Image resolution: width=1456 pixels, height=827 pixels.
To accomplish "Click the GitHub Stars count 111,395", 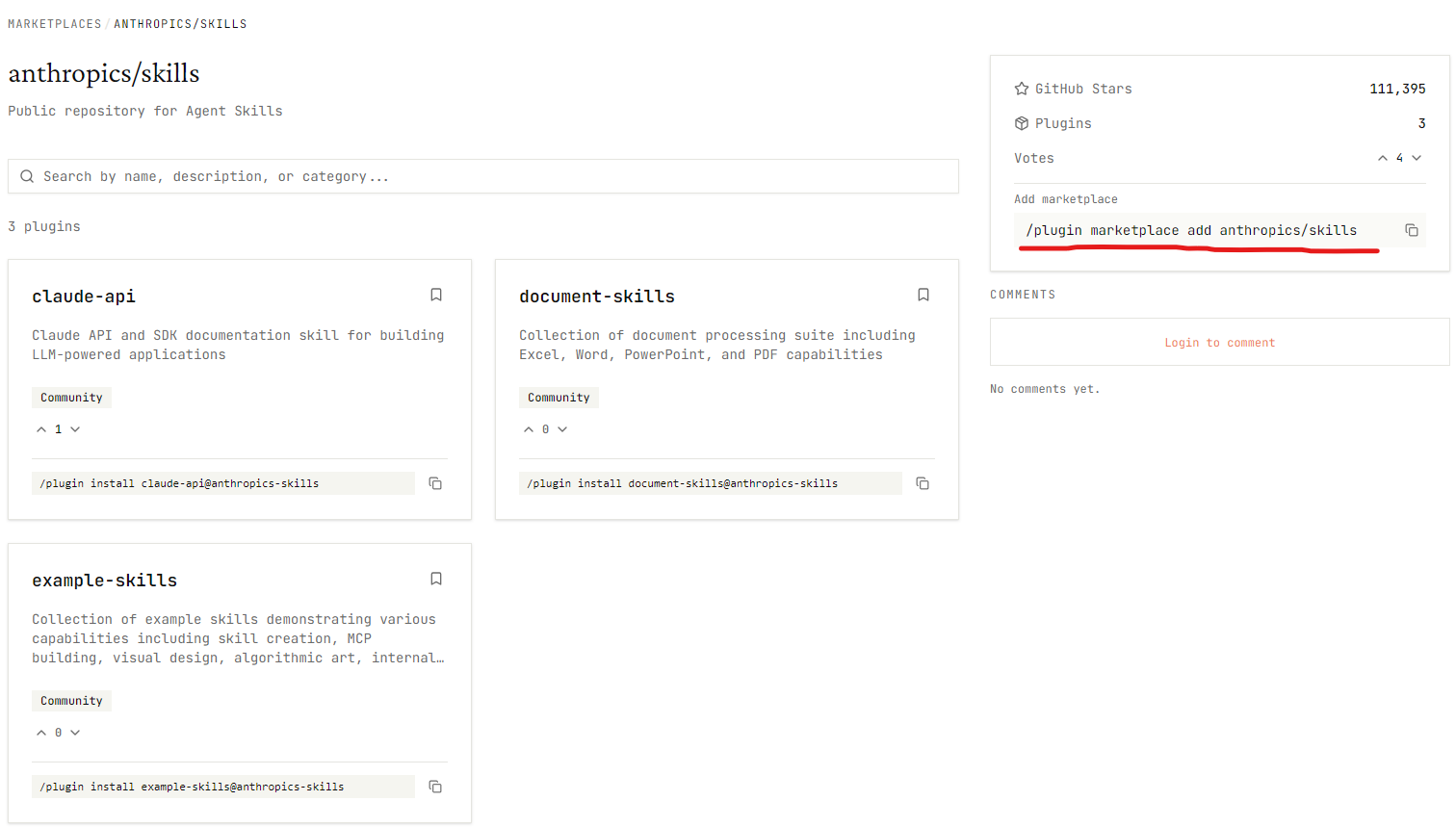I will pos(1397,89).
